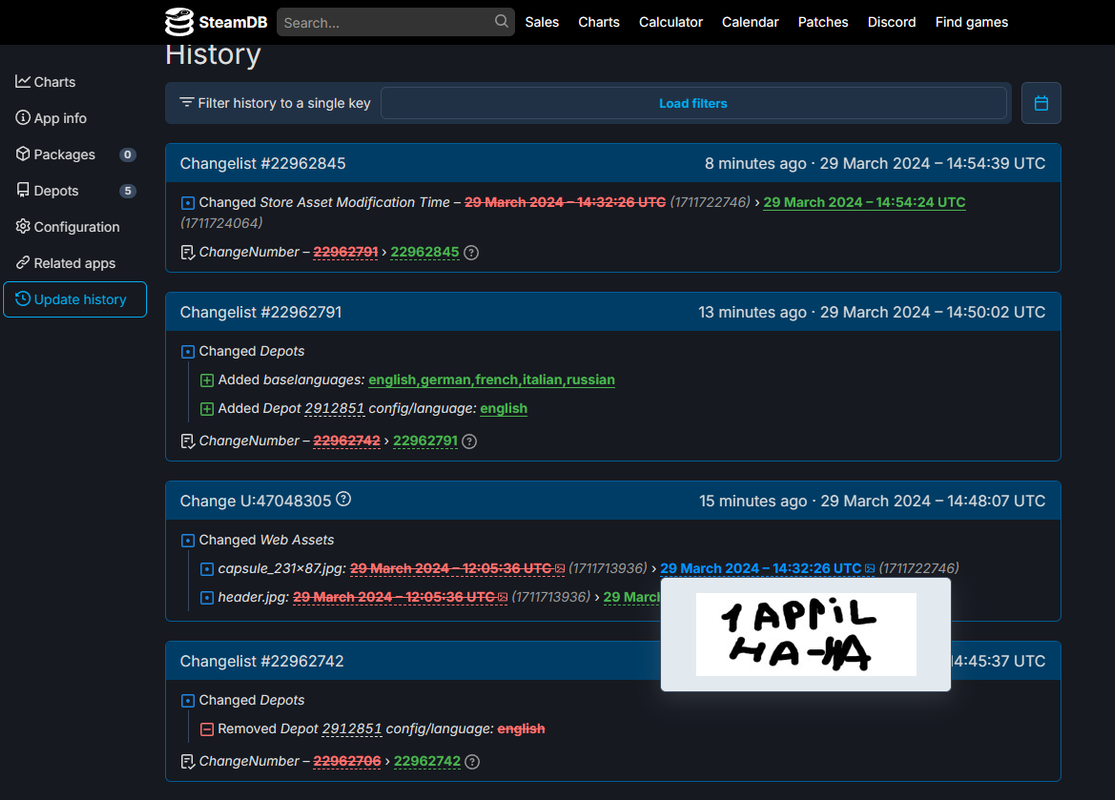Viewport: 1115px width, 800px height.
Task: Select Update history in the sidebar
Action: pos(75,299)
